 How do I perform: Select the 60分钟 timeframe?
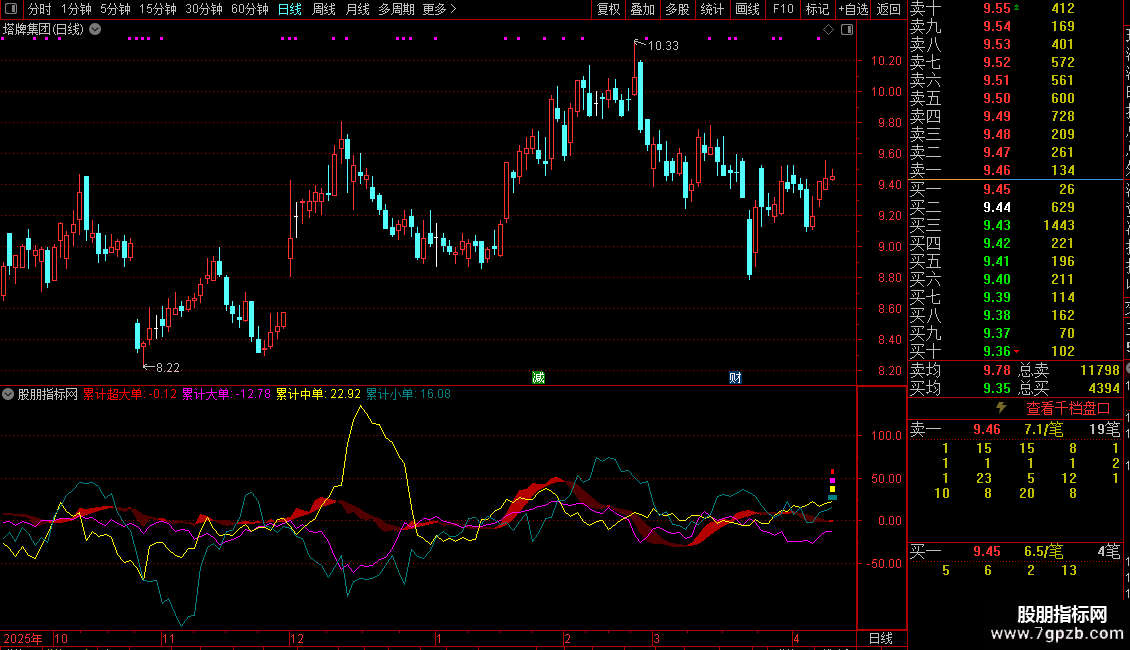pyautogui.click(x=249, y=9)
